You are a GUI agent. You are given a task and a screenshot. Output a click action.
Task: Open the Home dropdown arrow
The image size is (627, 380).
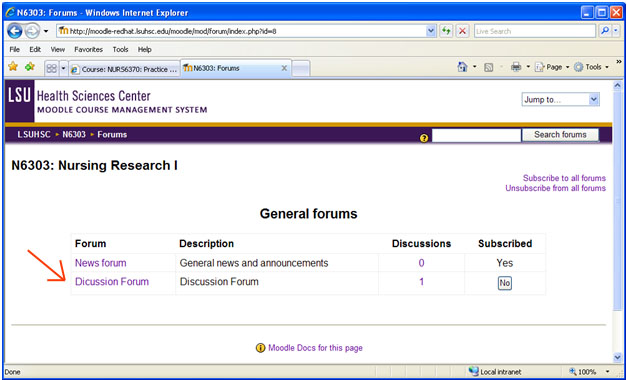475,67
